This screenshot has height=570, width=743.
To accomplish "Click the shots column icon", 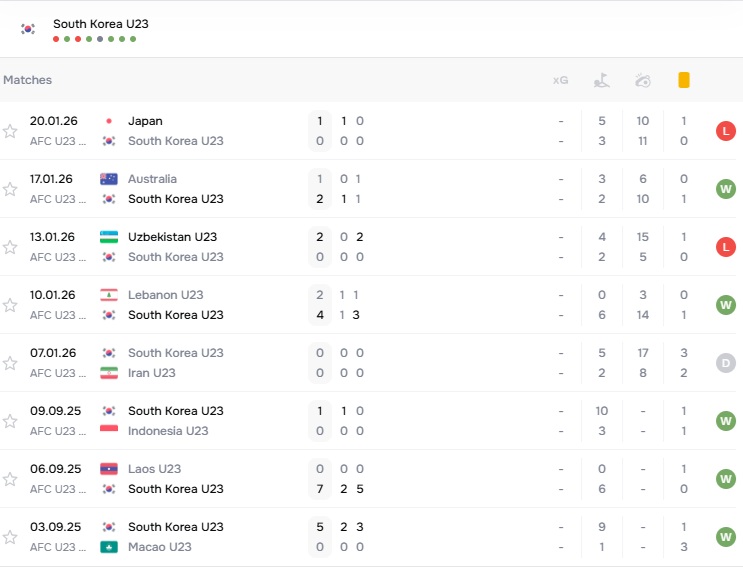I will tap(643, 80).
